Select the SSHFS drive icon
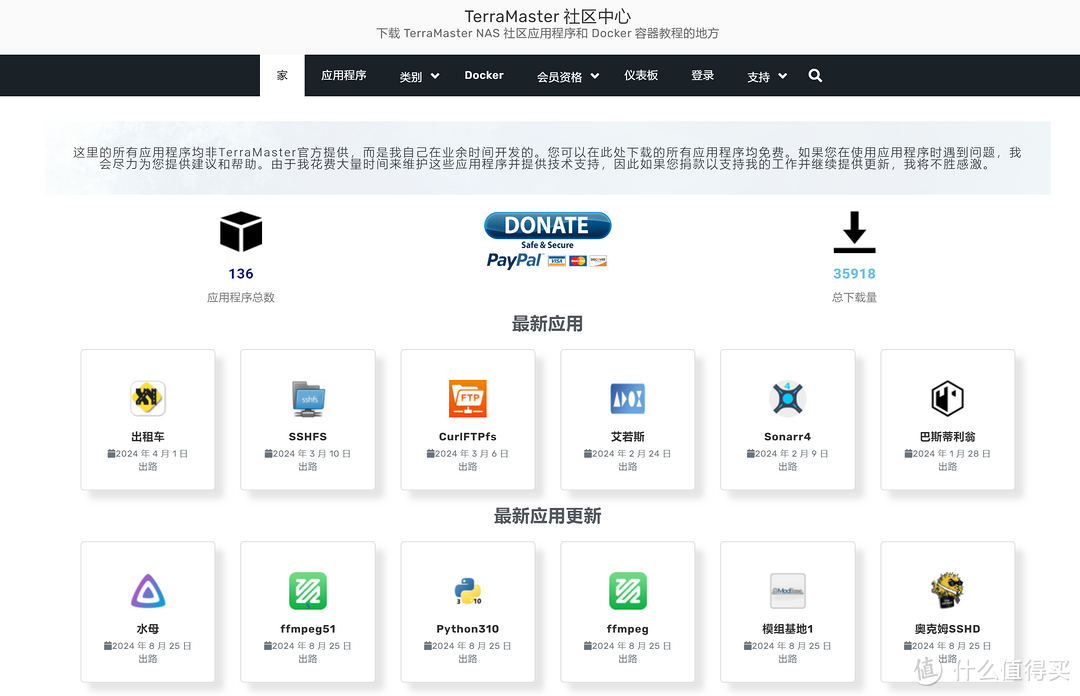 pos(307,397)
